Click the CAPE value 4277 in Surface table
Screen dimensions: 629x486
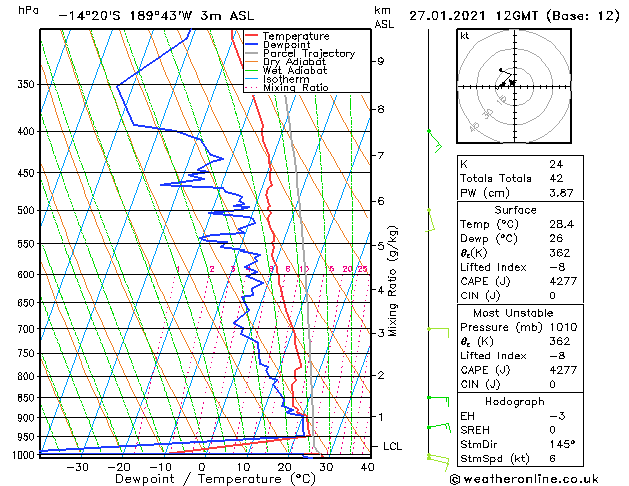[563, 281]
